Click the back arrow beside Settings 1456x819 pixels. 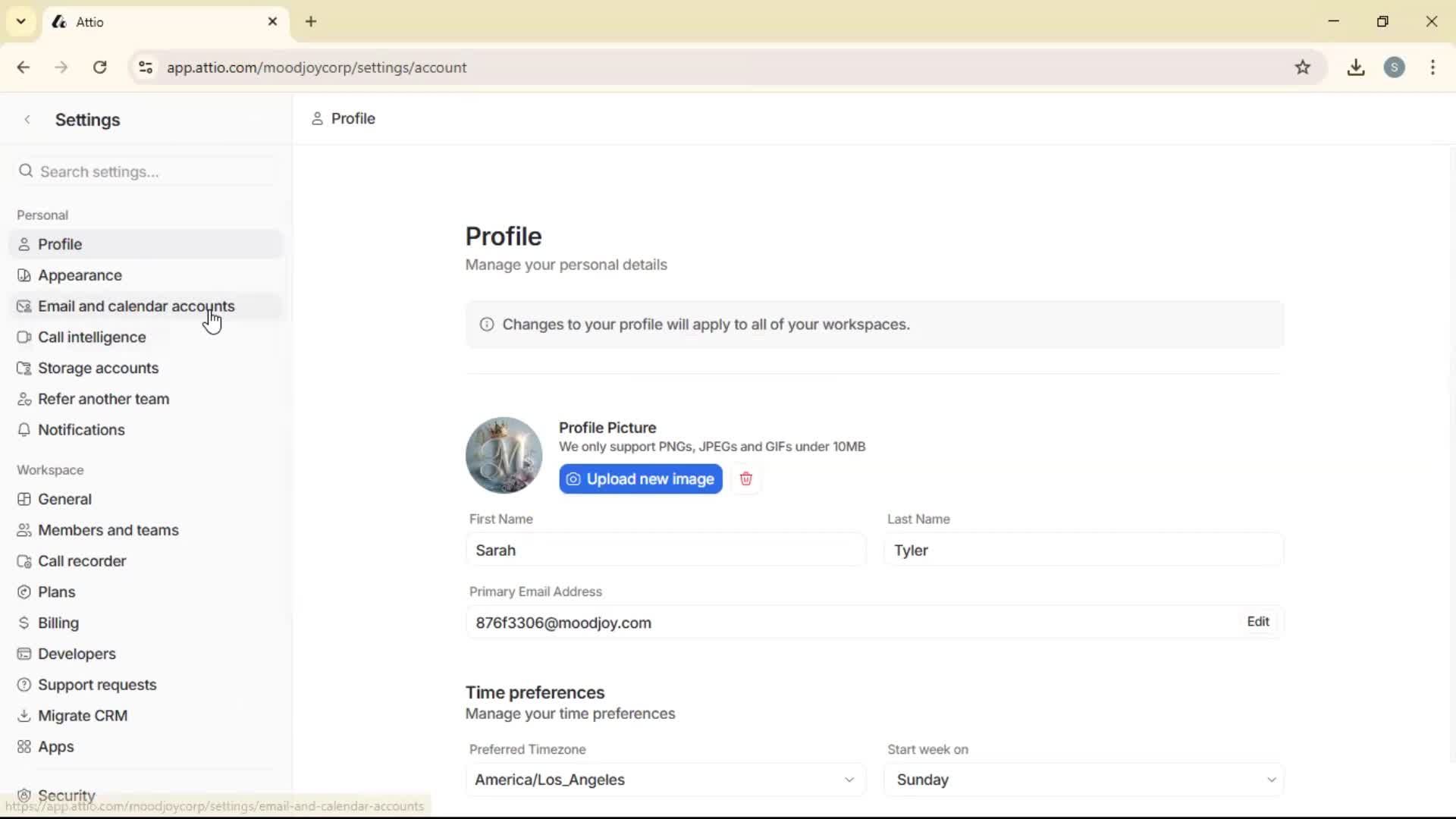(27, 120)
